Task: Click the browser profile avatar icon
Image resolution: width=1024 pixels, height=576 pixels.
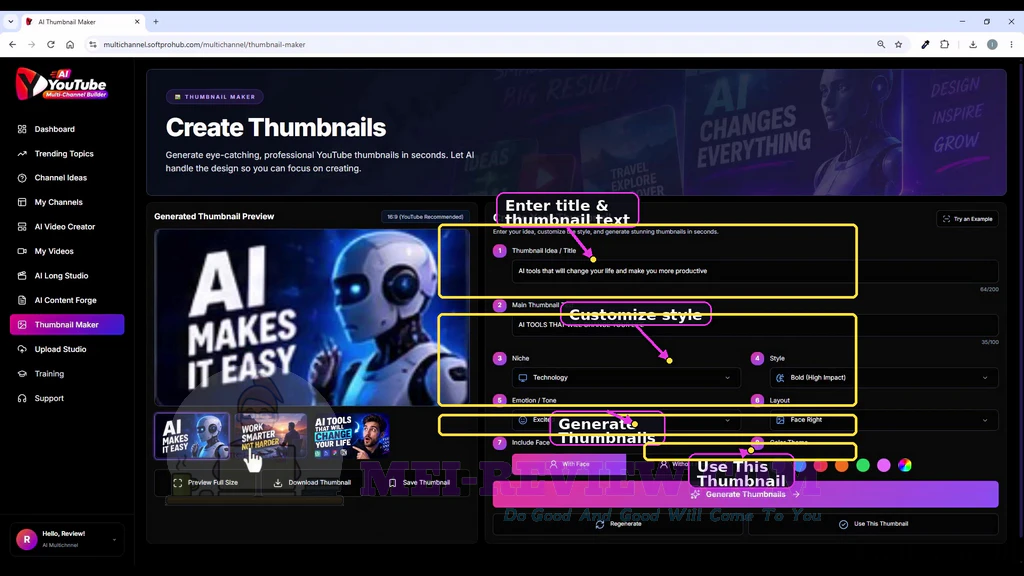Action: (992, 44)
